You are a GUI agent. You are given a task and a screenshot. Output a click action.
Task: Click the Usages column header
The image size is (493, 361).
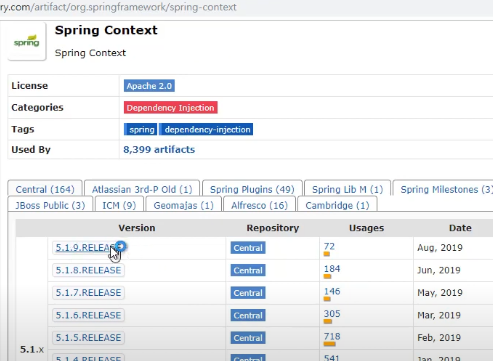366,228
